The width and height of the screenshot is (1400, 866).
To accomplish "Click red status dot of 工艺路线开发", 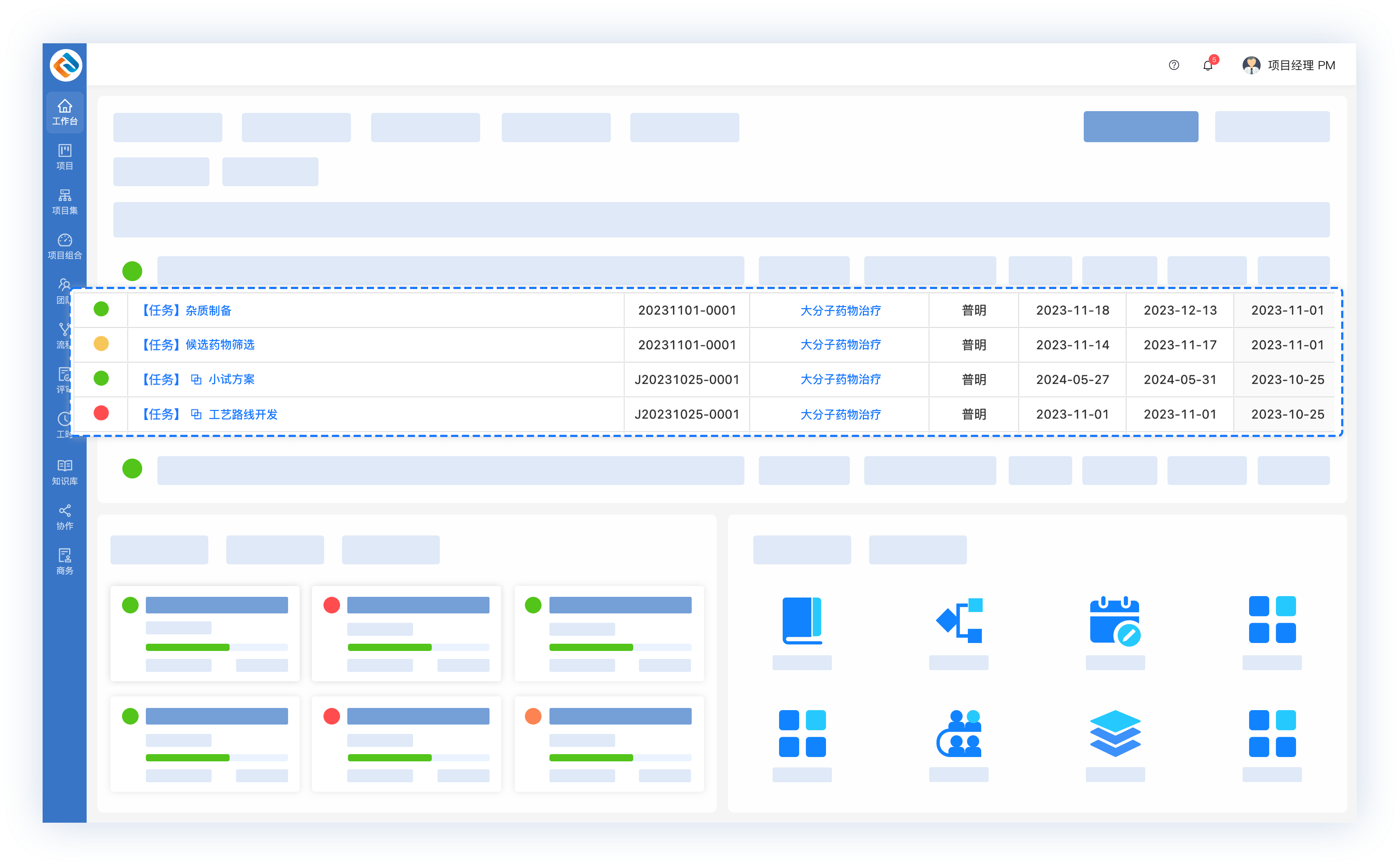I will click(x=101, y=413).
